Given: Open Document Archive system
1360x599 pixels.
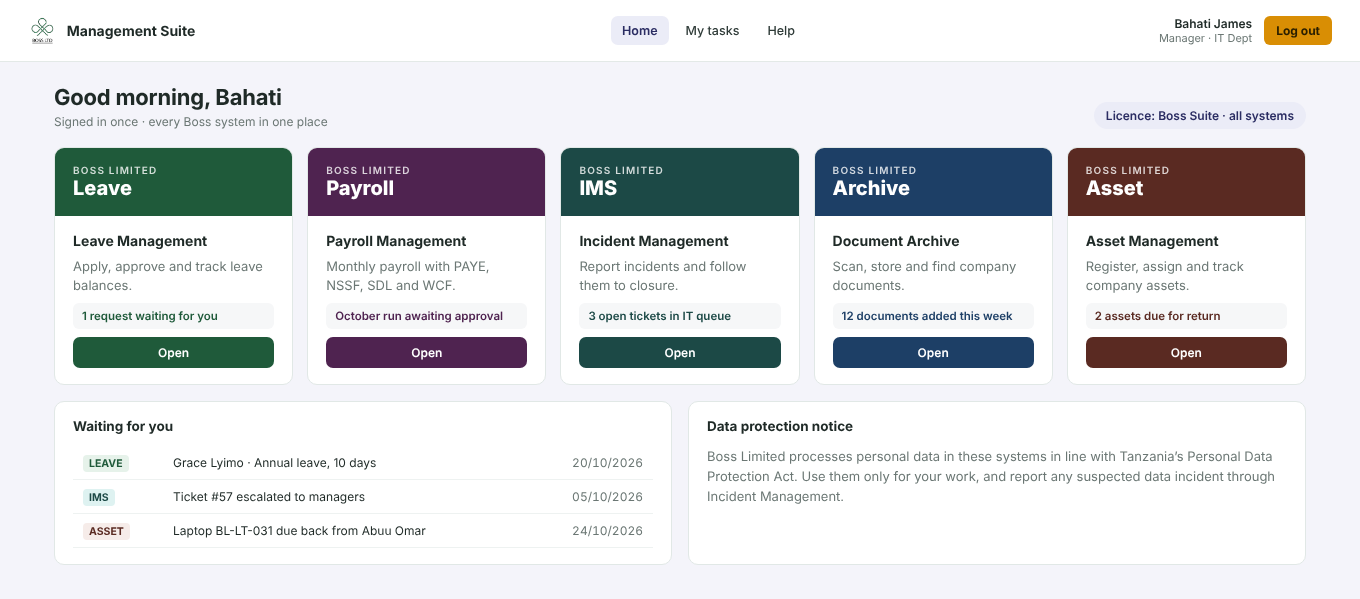Looking at the screenshot, I should coord(933,353).
